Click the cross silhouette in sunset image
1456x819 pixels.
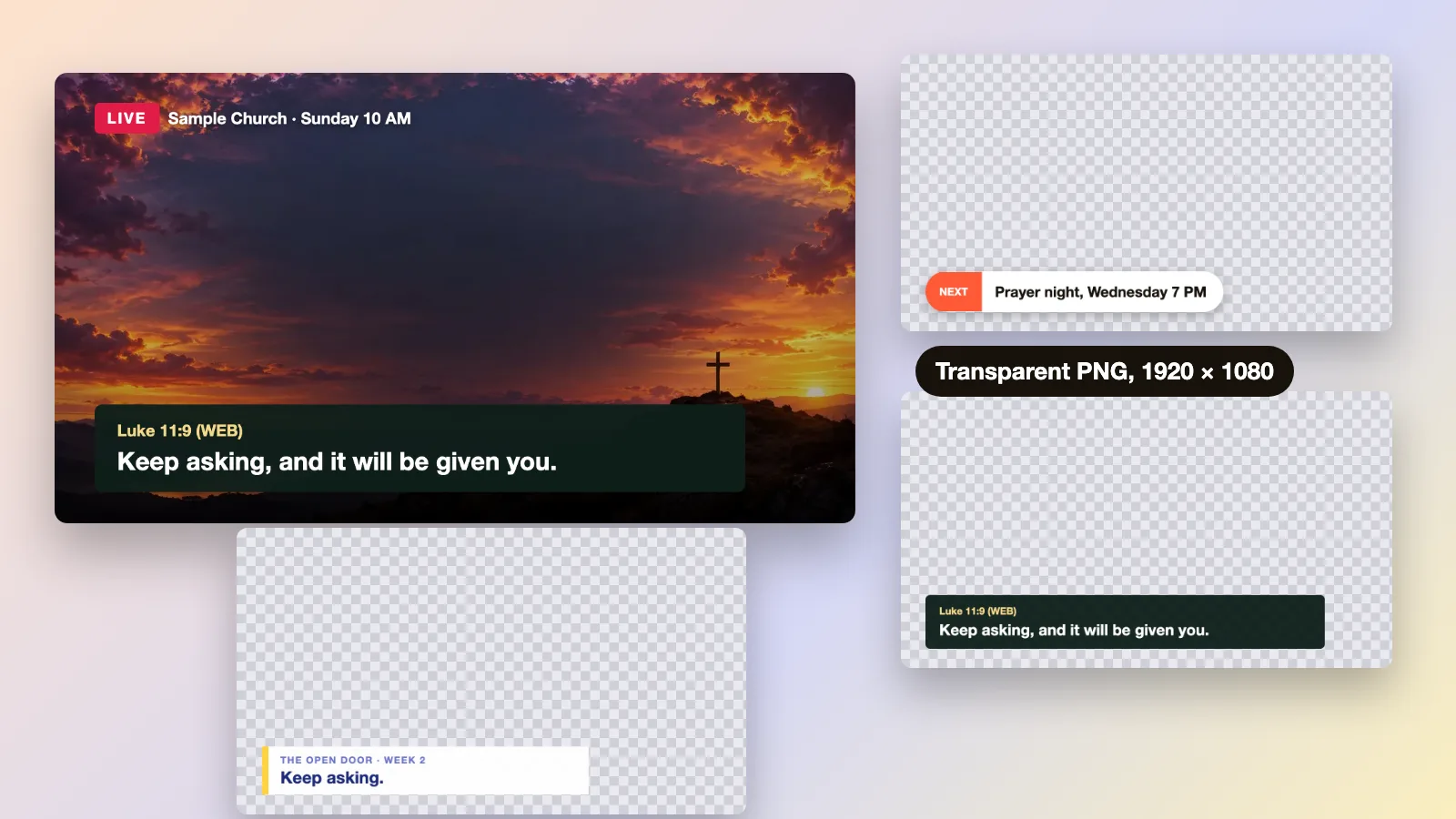click(x=718, y=372)
